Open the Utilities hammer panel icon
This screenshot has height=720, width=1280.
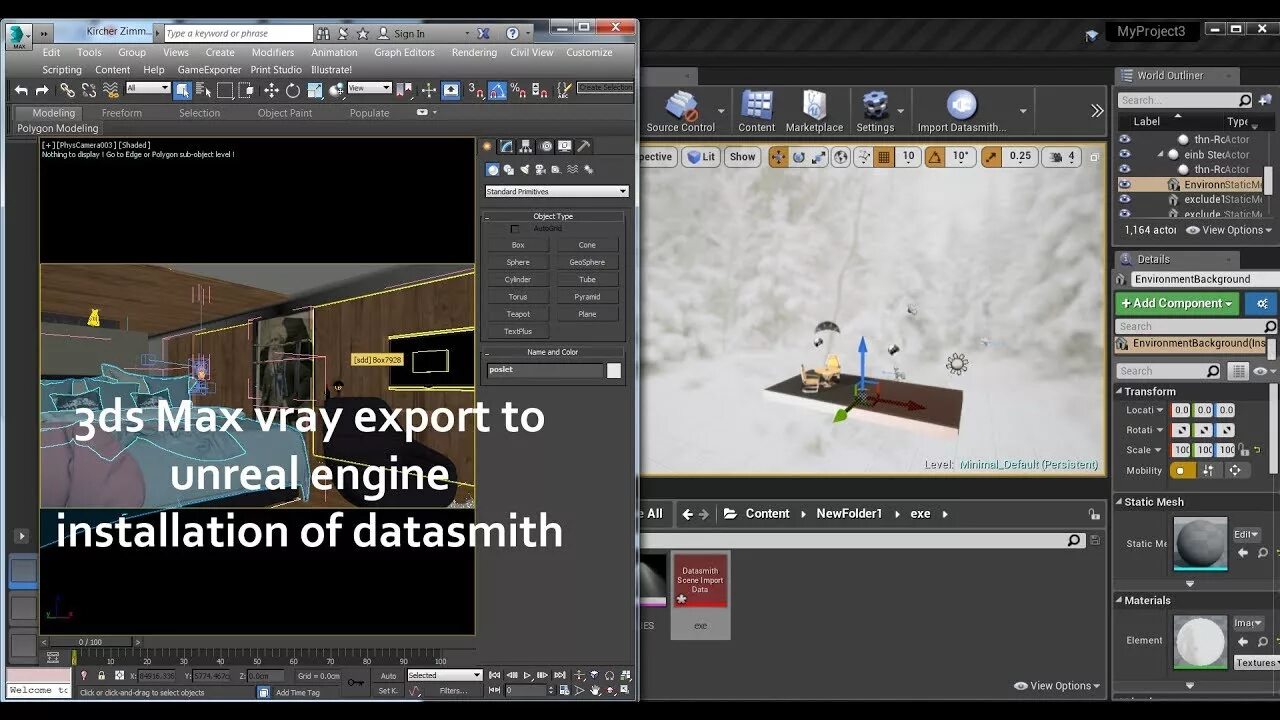tap(584, 146)
